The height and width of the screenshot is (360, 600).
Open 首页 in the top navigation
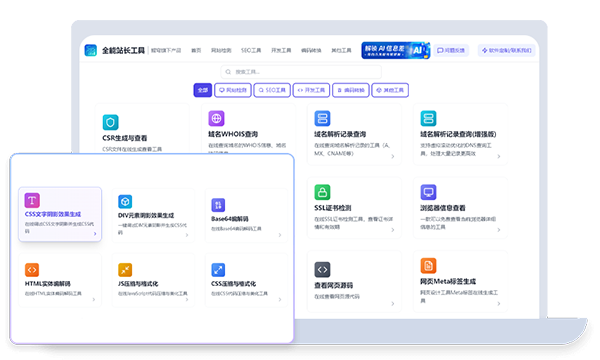coord(196,50)
